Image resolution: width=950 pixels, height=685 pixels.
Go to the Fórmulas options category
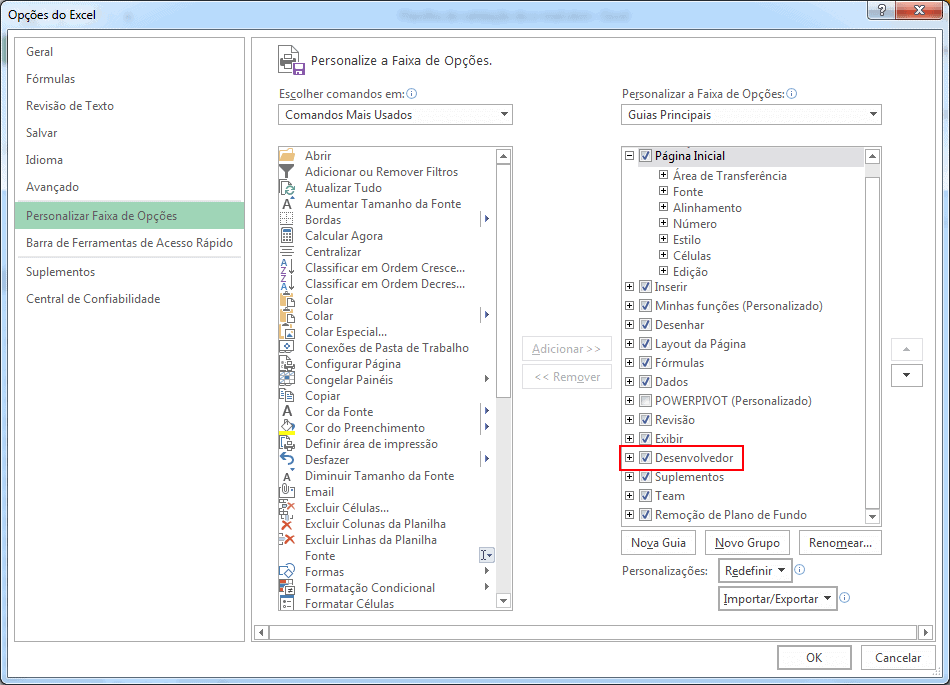pos(51,79)
